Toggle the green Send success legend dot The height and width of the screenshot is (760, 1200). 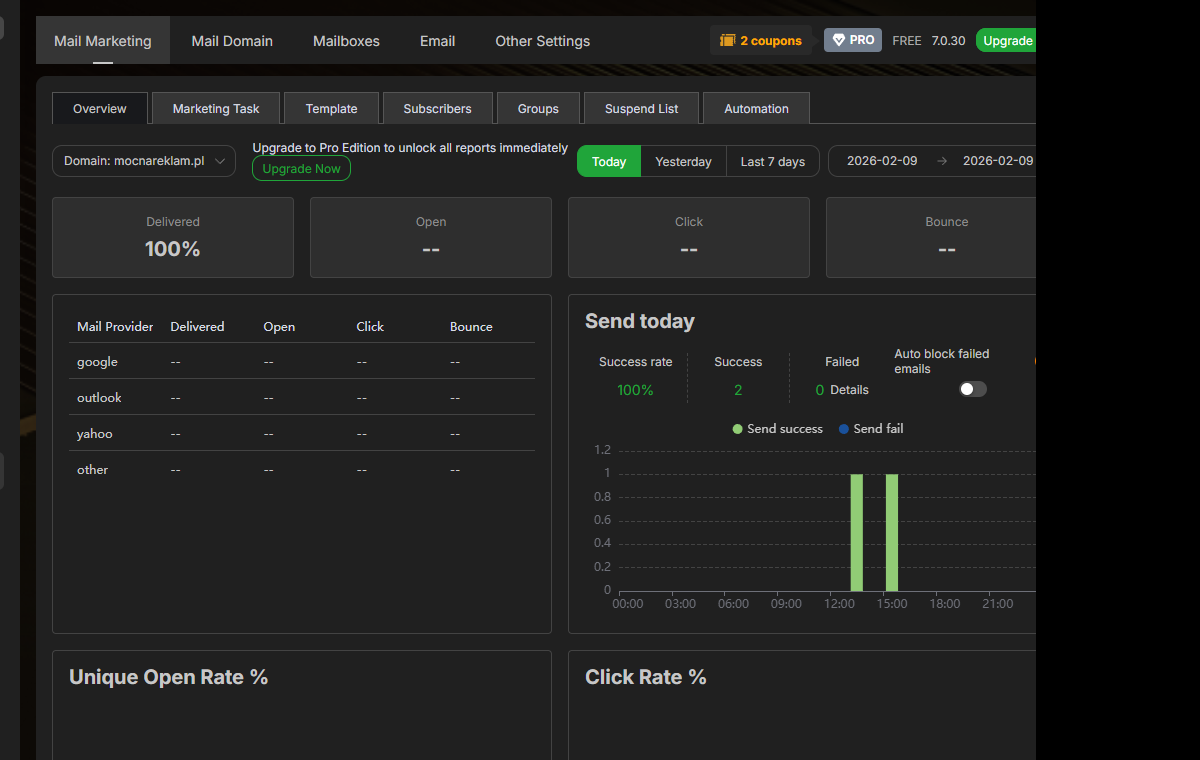[x=737, y=429]
